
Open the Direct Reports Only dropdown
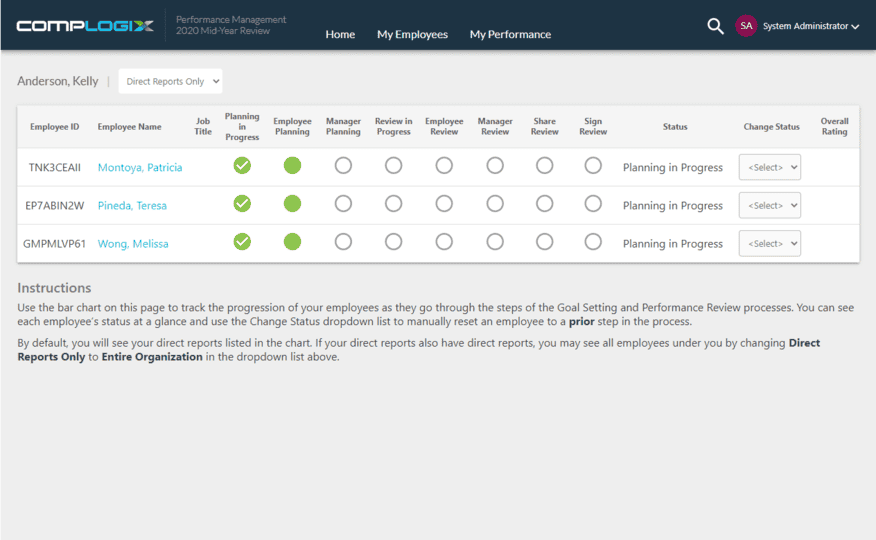170,82
